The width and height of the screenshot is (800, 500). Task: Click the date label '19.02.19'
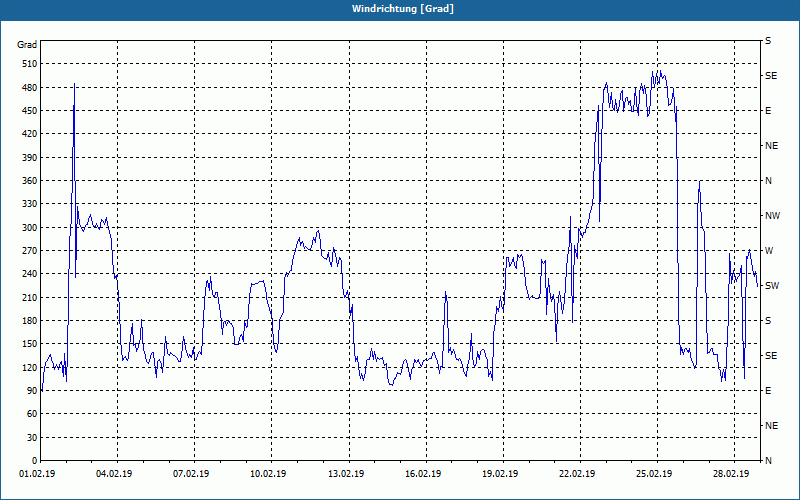click(500, 474)
